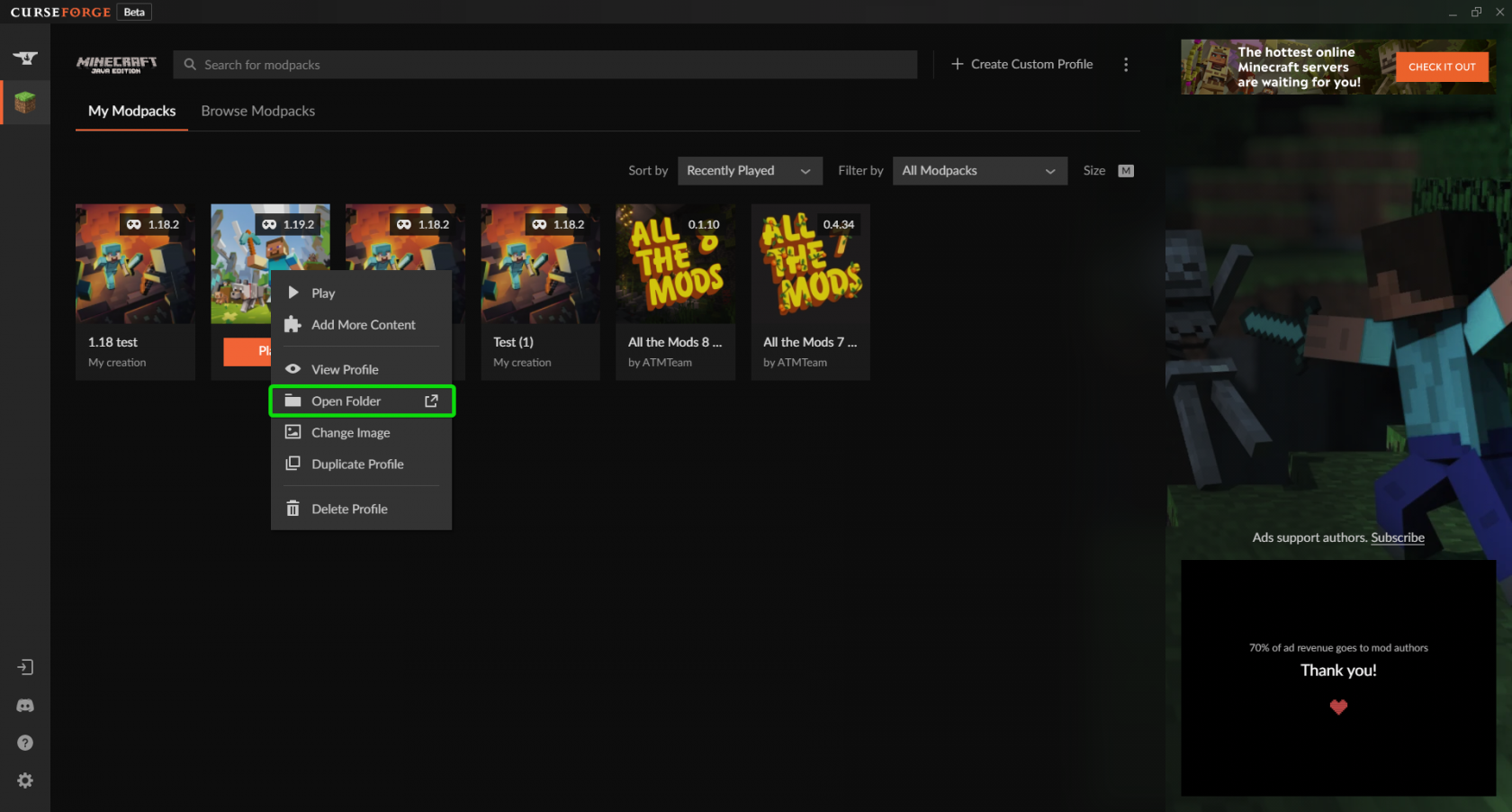Click the '1.18 test' modpack name
The width and height of the screenshot is (1512, 812).
[112, 342]
